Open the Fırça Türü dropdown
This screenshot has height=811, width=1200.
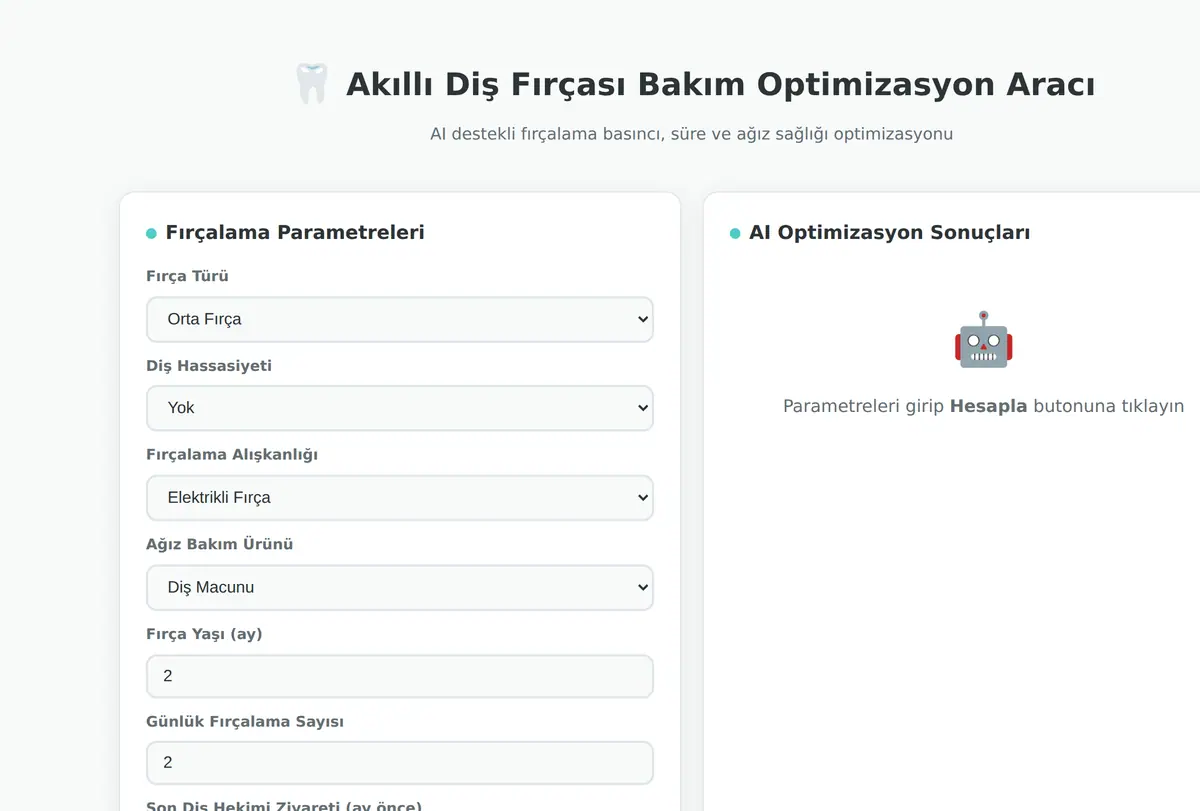coord(400,319)
